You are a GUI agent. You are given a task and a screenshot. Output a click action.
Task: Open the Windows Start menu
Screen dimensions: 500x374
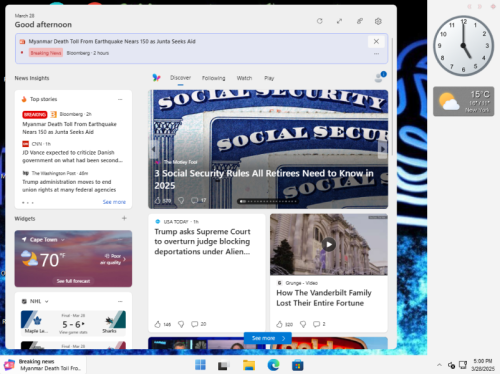[200, 365]
